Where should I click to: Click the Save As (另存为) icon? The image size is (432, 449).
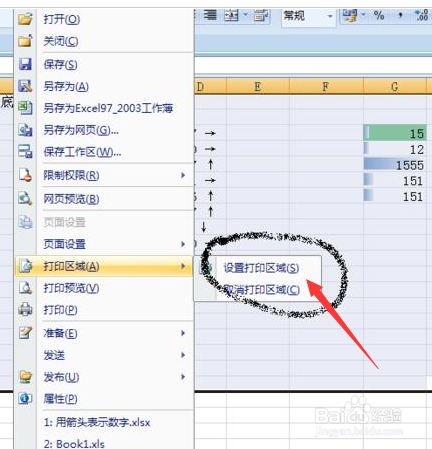pos(25,86)
